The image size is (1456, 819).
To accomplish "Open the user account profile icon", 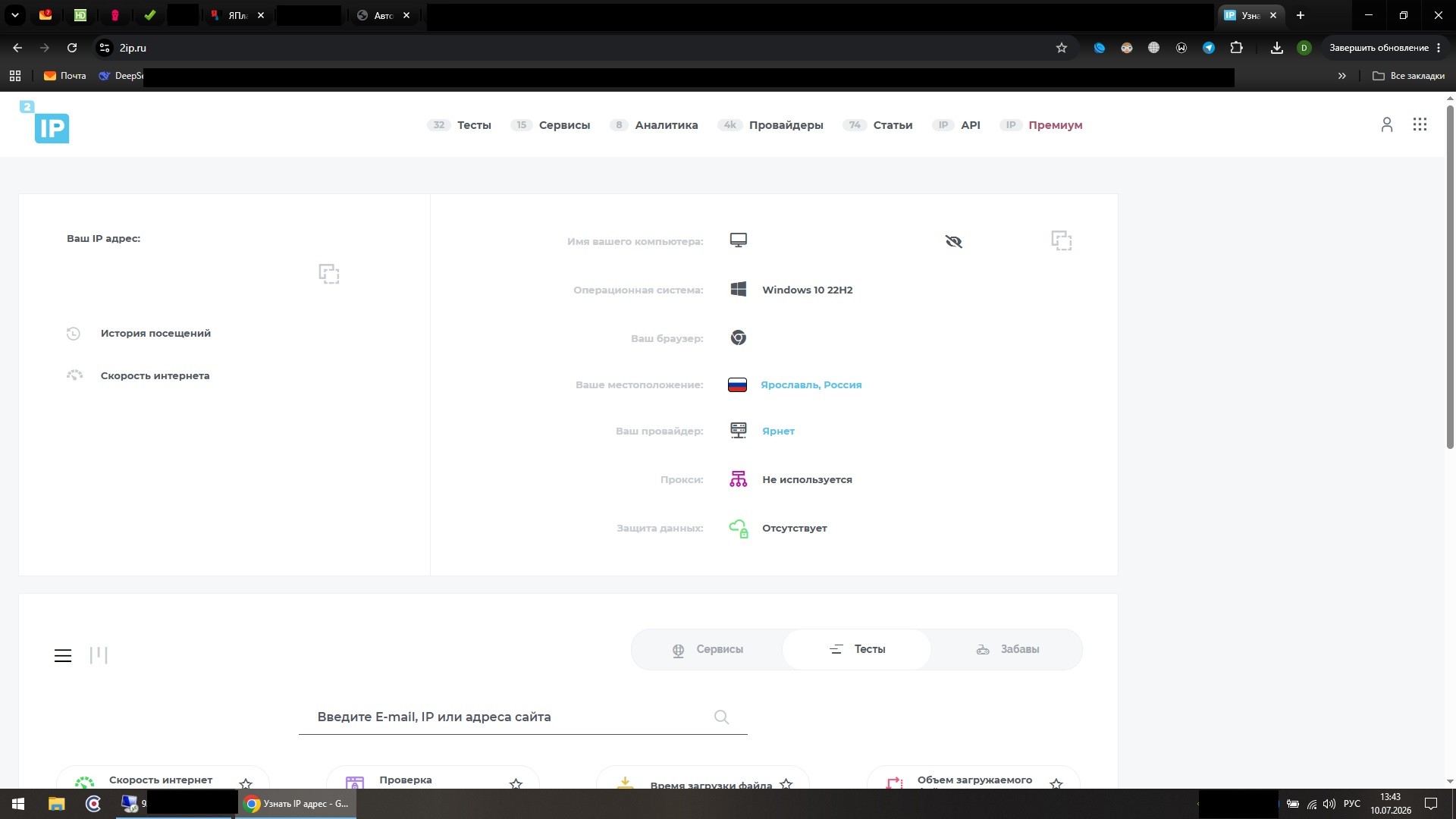I will [1387, 125].
